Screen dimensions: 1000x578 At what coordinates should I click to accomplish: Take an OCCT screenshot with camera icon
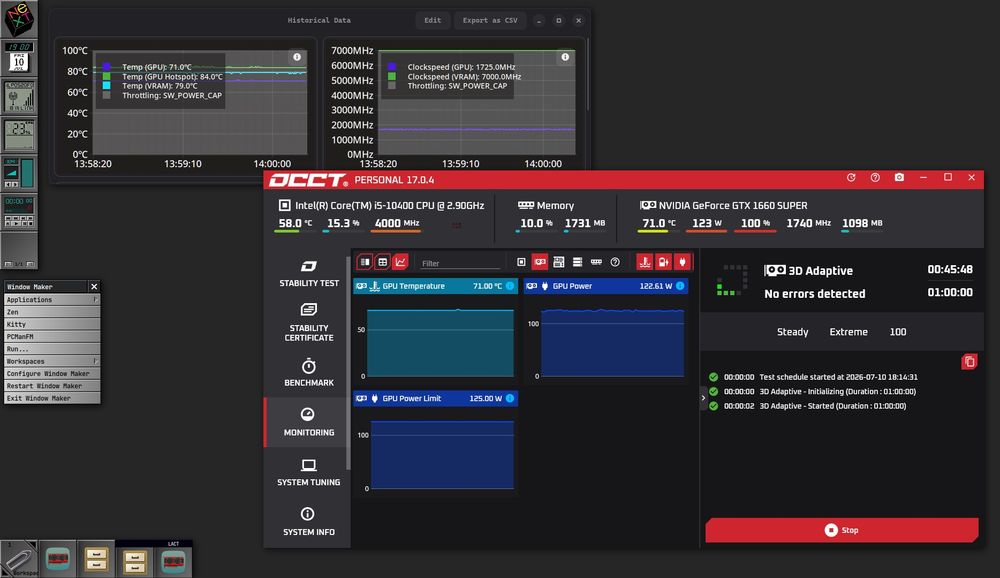pyautogui.click(x=899, y=177)
